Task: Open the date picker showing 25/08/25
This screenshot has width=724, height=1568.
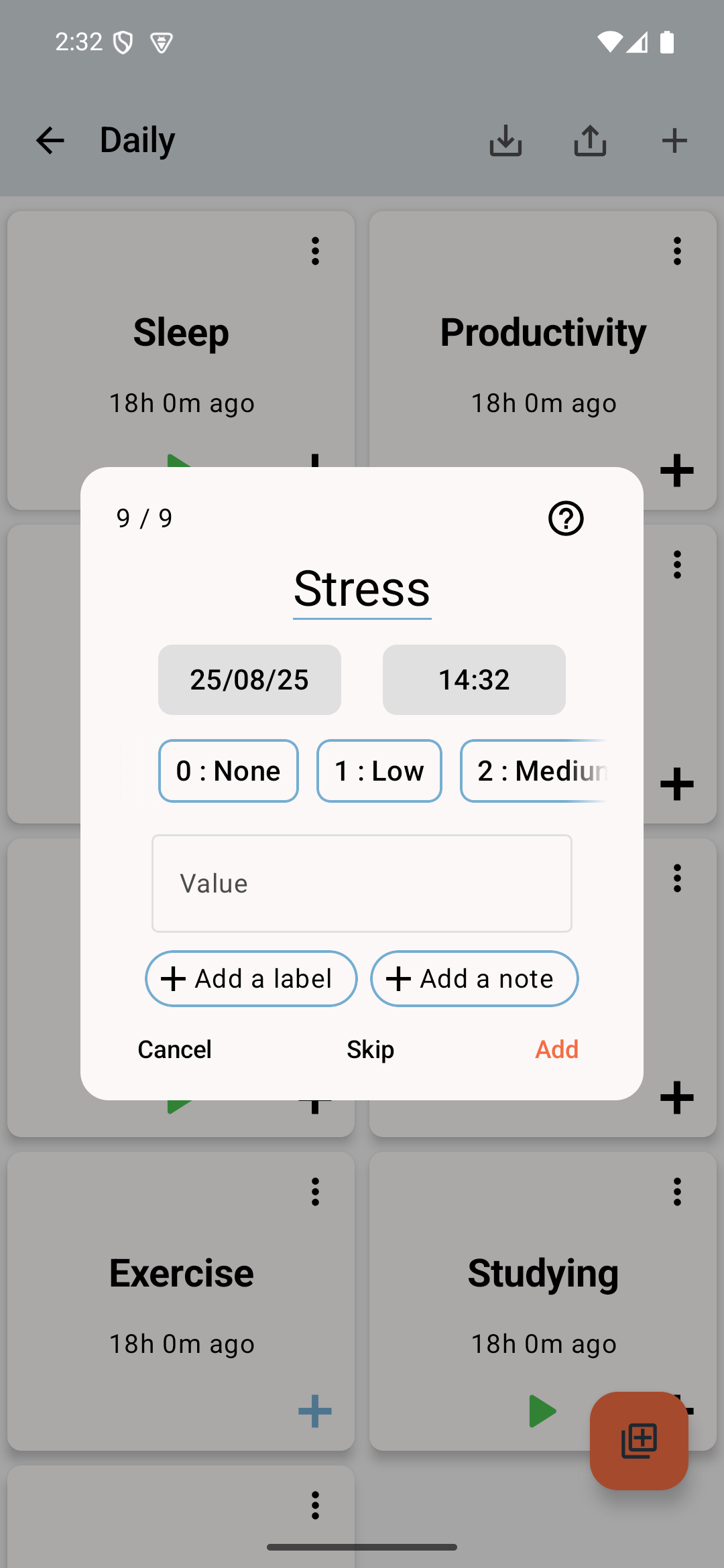Action: [x=249, y=679]
